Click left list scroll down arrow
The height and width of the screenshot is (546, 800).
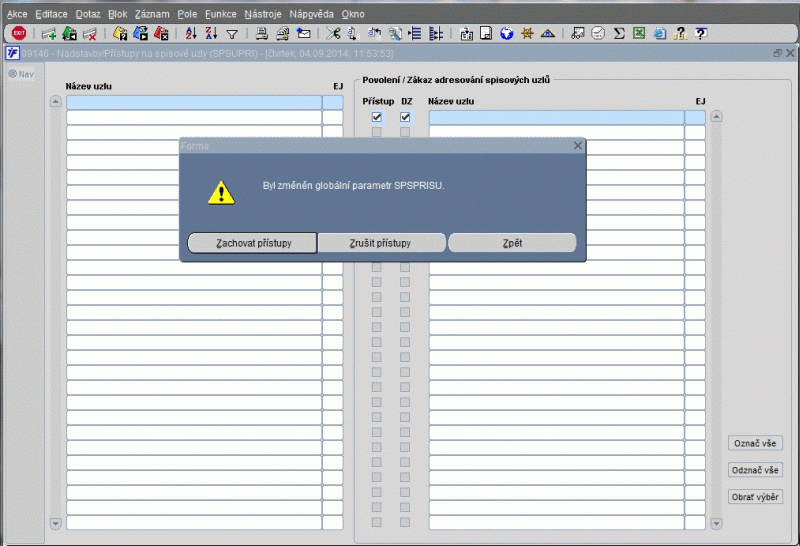click(56, 524)
